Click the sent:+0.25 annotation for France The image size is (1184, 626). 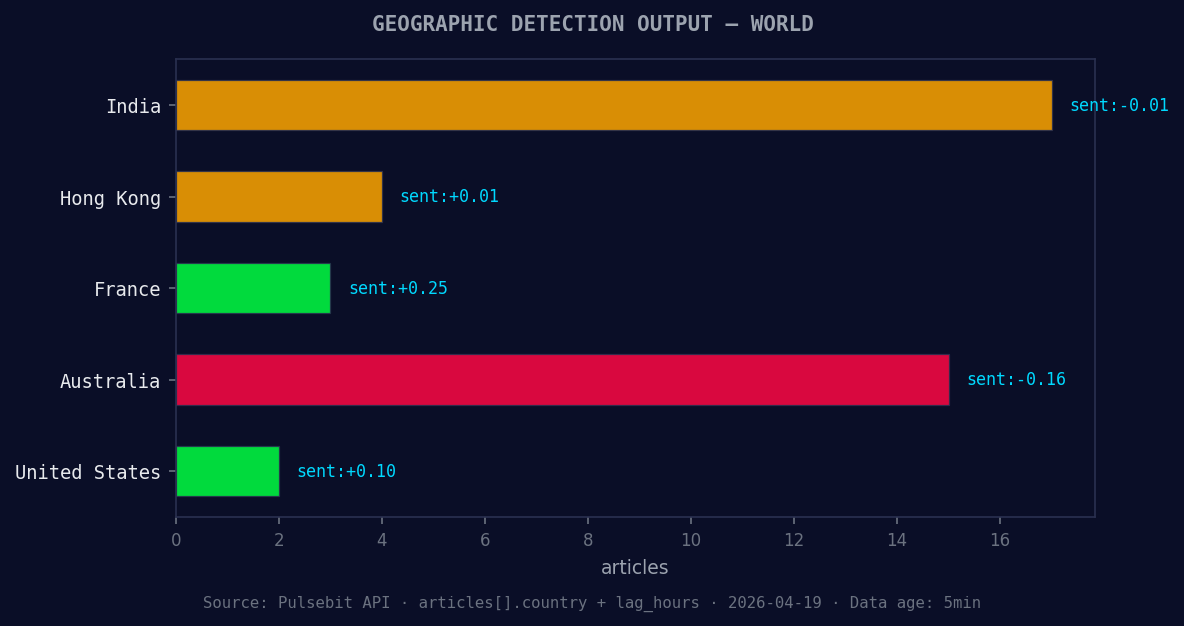[x=397, y=288]
